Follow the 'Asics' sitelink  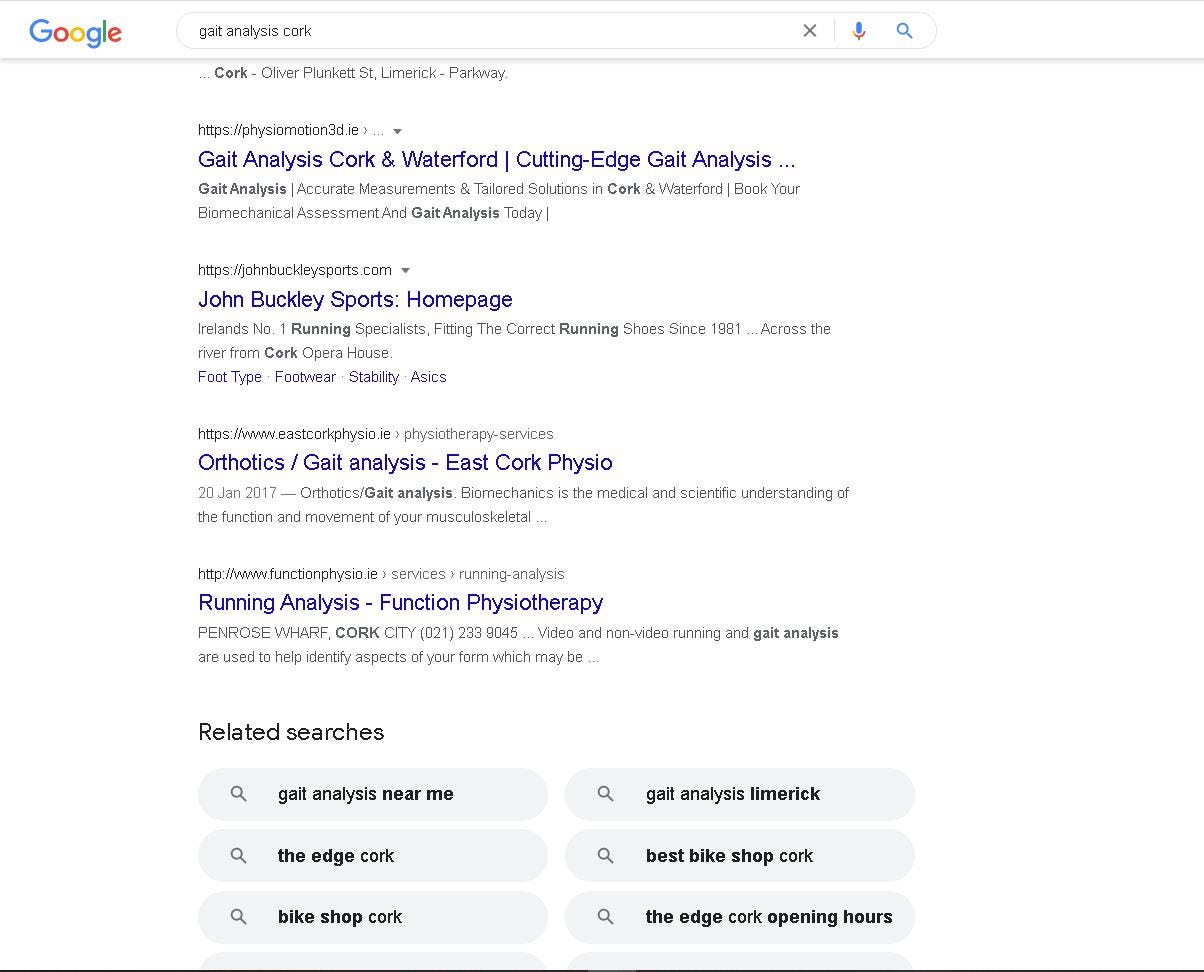click(x=428, y=377)
